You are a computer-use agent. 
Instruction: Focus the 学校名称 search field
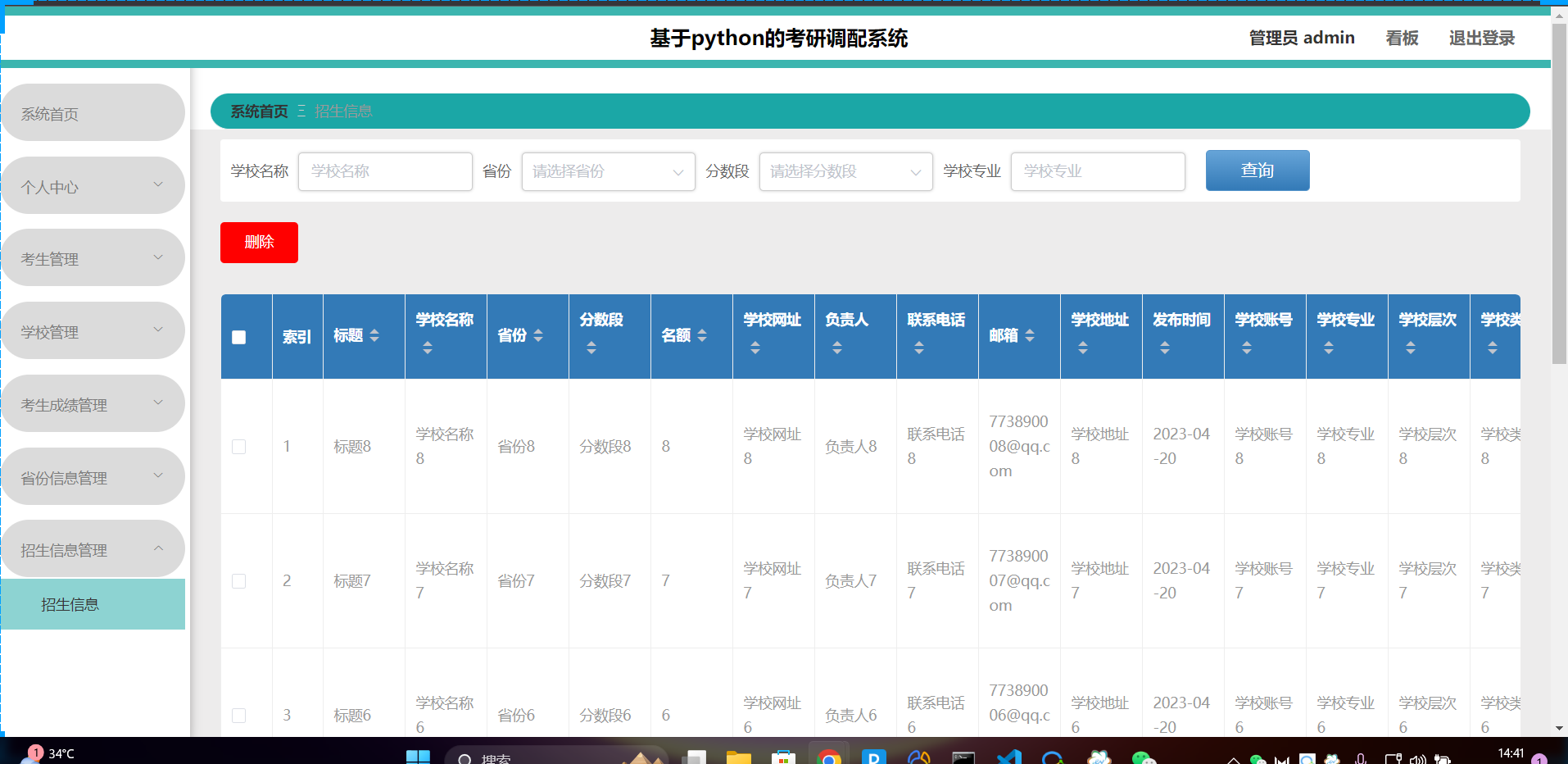coord(385,171)
